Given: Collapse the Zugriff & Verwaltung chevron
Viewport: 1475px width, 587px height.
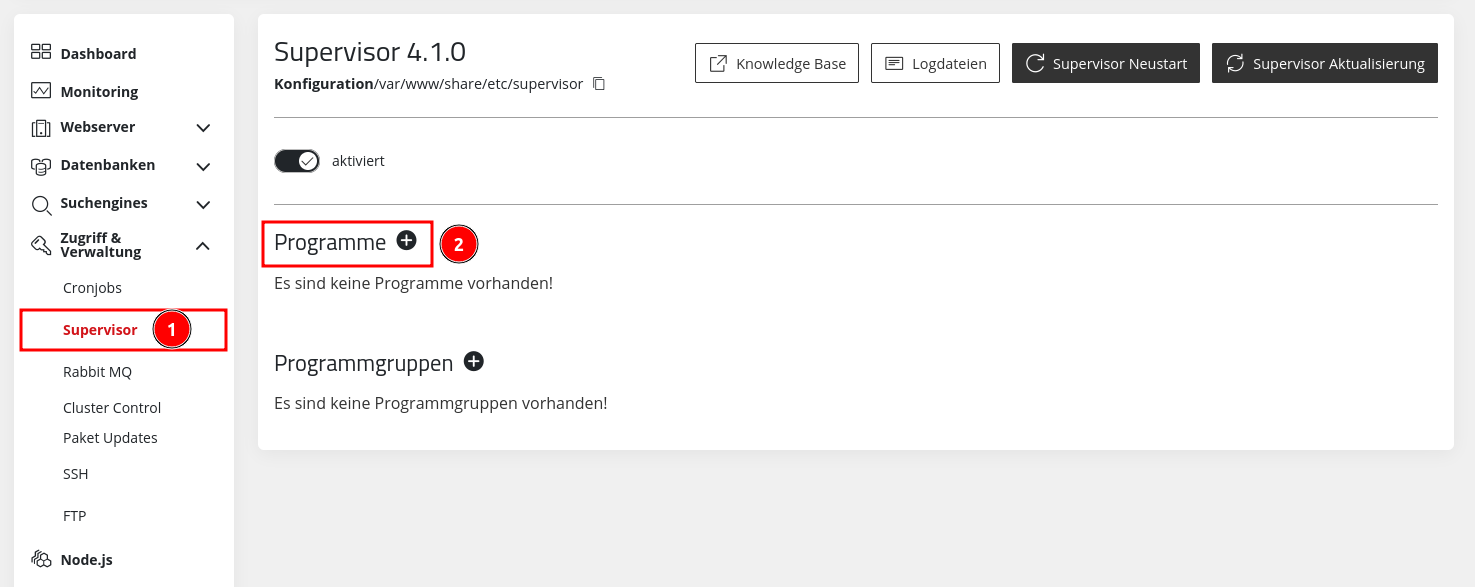Looking at the screenshot, I should tap(203, 245).
